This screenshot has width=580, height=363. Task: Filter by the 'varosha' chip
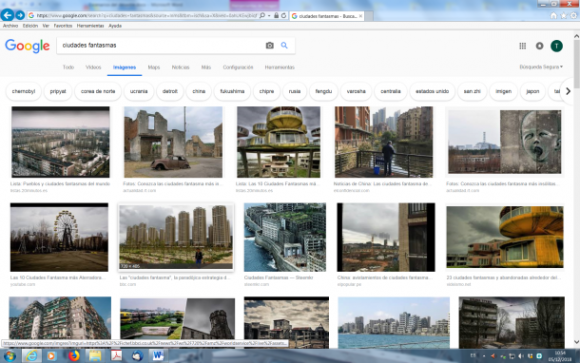(x=356, y=91)
